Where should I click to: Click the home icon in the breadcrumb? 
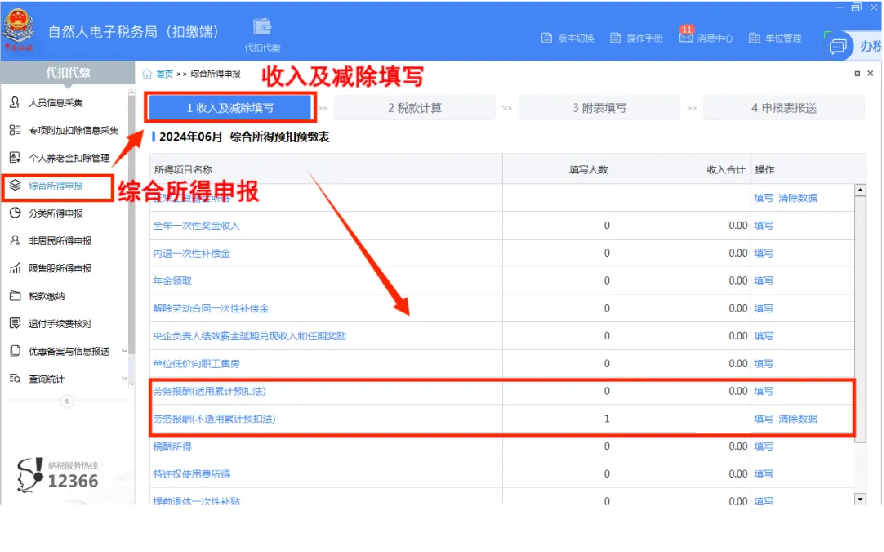click(147, 74)
